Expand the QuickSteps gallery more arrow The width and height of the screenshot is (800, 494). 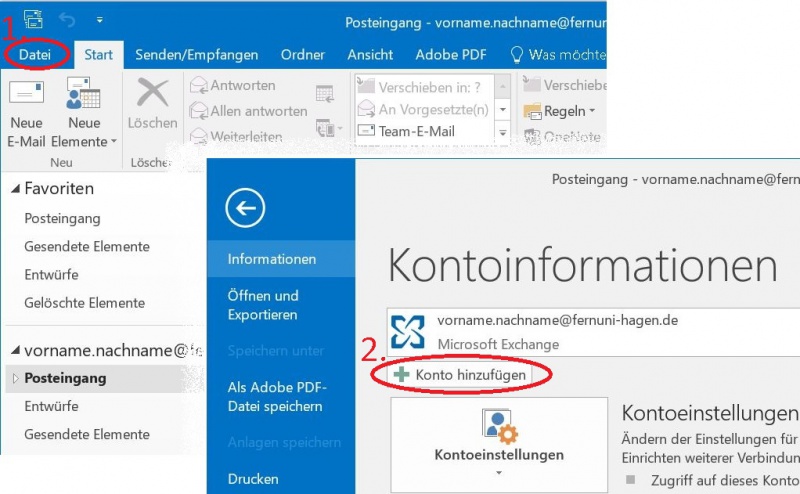pos(503,132)
